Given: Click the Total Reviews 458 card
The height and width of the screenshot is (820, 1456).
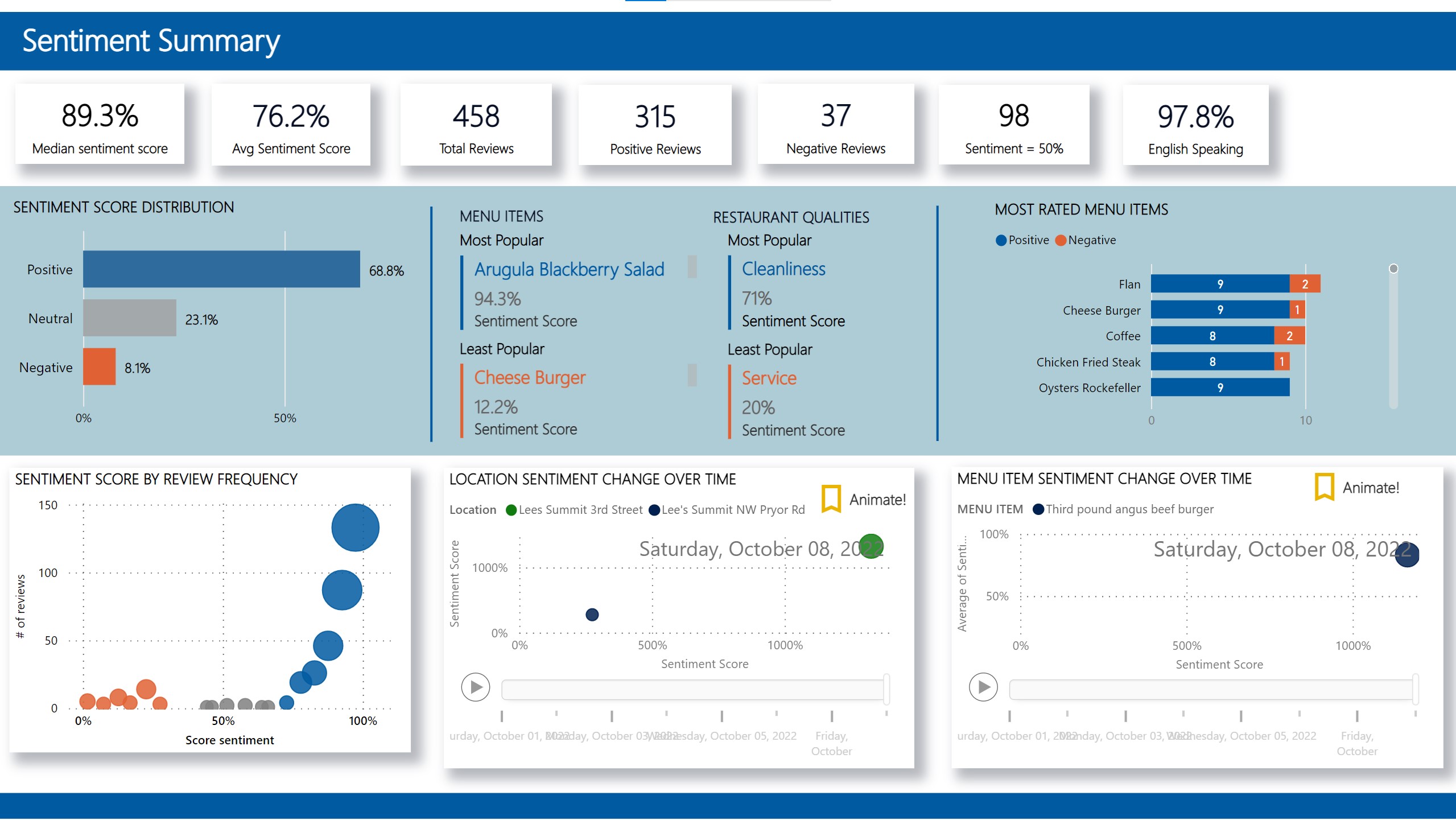Looking at the screenshot, I should tap(476, 125).
